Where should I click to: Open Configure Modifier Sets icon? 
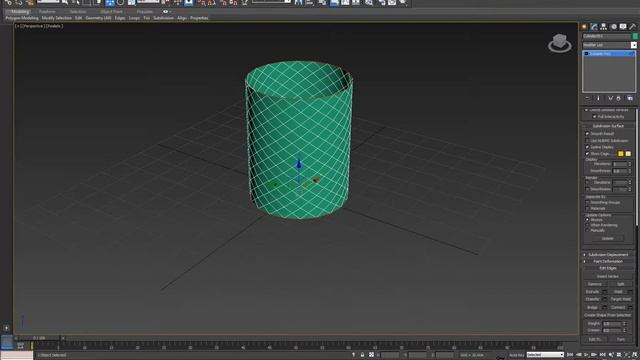tap(630, 98)
